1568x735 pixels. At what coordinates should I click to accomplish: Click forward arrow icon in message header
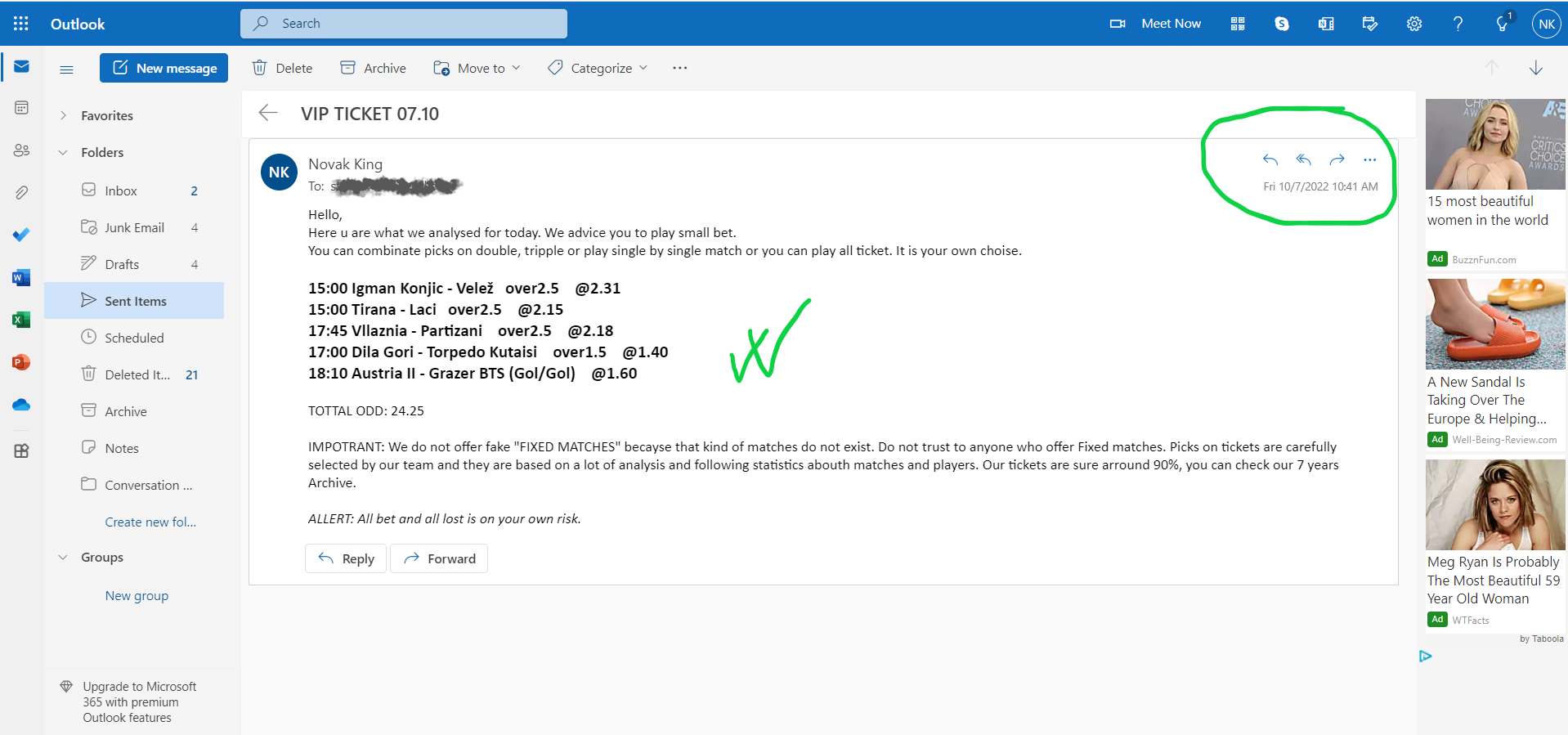(1337, 159)
